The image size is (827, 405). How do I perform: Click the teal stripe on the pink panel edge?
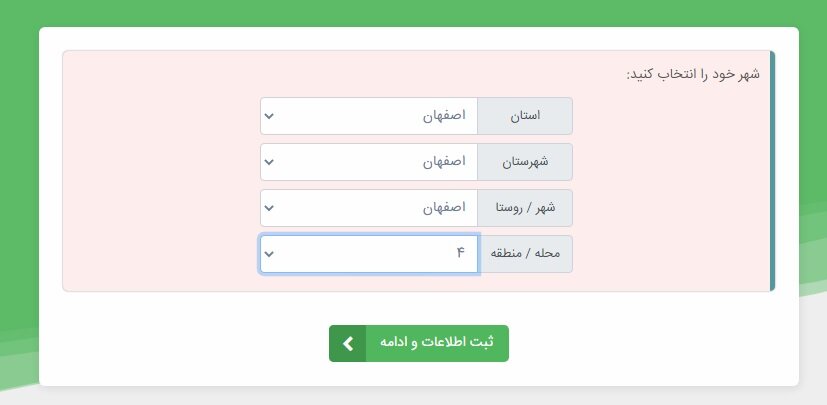coord(772,170)
